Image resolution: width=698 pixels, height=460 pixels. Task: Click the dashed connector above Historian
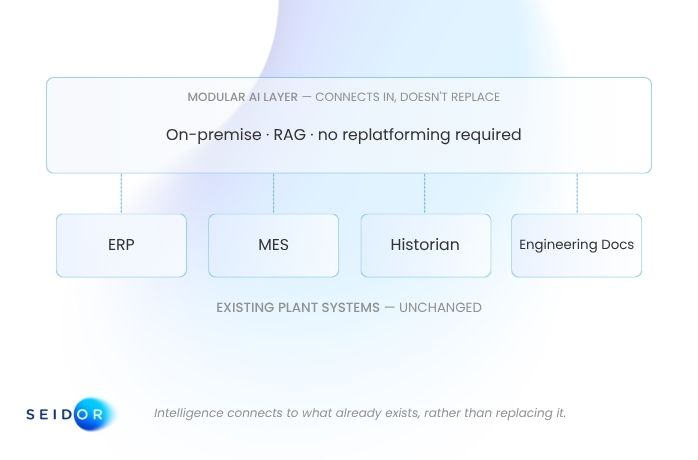(425, 194)
